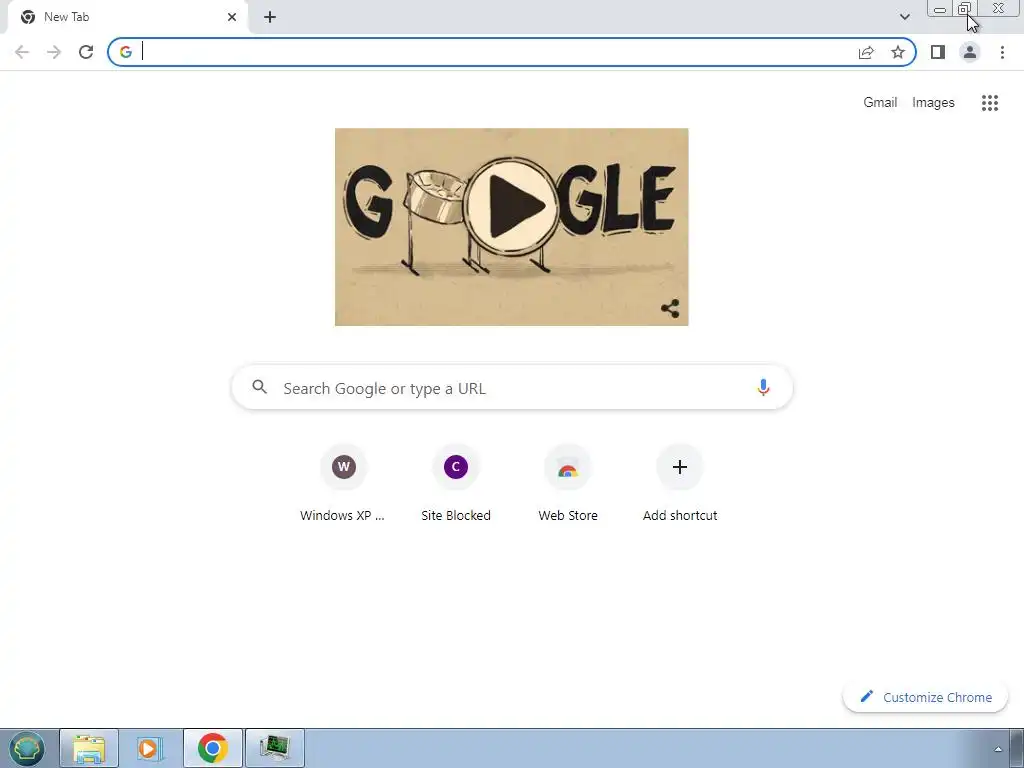The height and width of the screenshot is (768, 1024).
Task: Play the Google Doodle video
Action: tap(511, 206)
